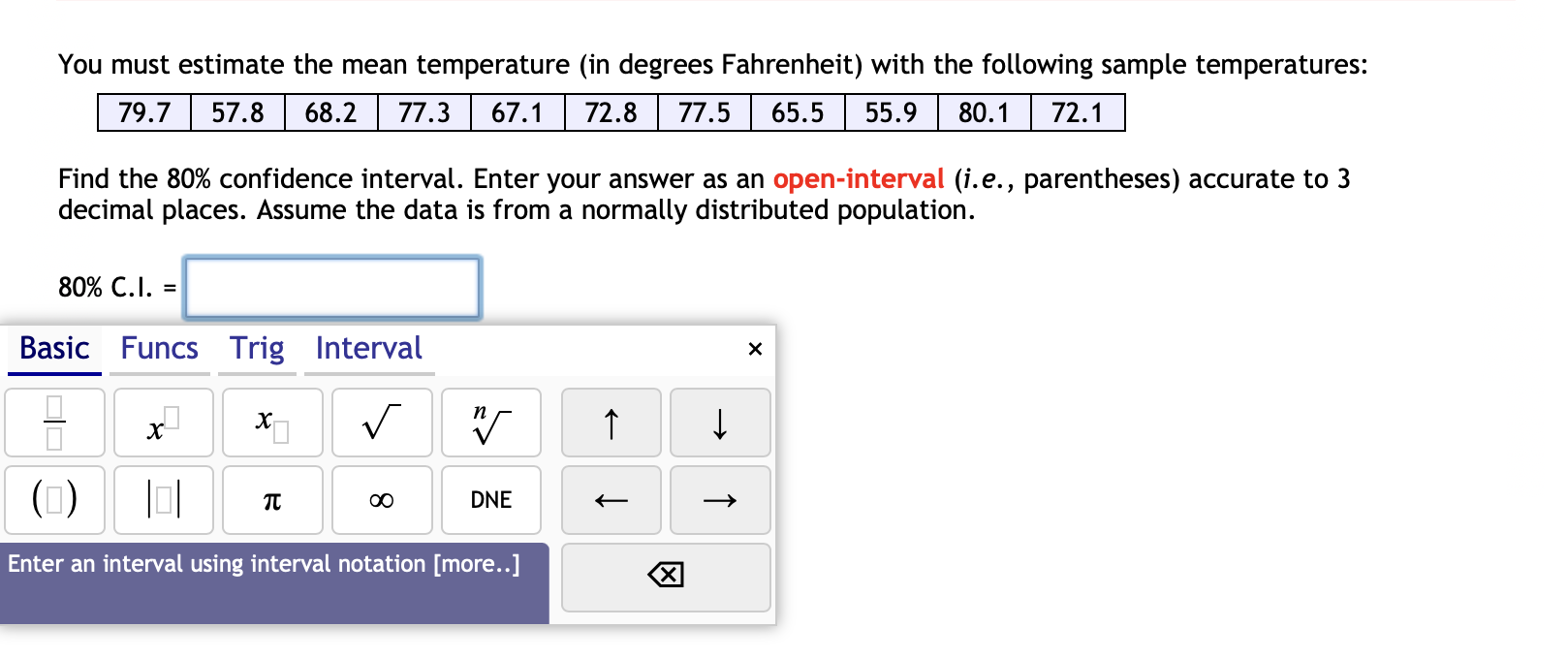Click the square root icon
The width and height of the screenshot is (1568, 659).
tap(381, 423)
